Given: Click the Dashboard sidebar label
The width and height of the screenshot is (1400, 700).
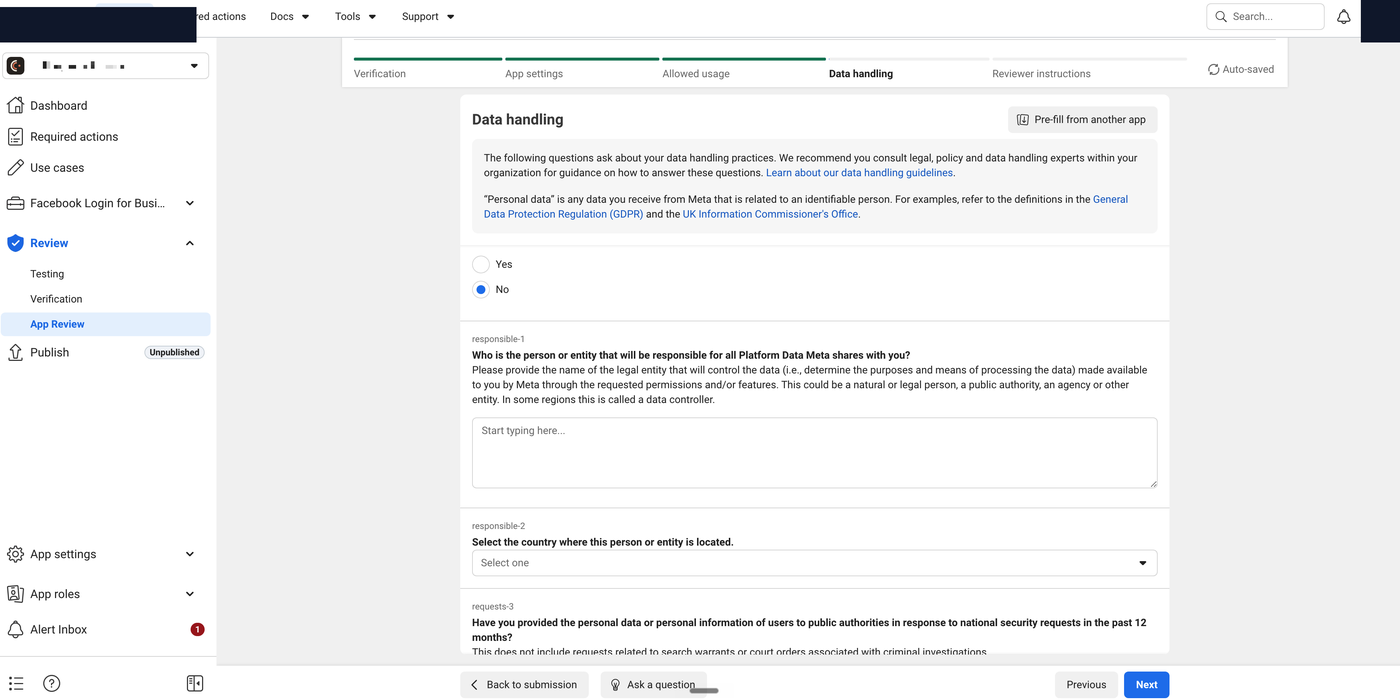Looking at the screenshot, I should coord(58,106).
